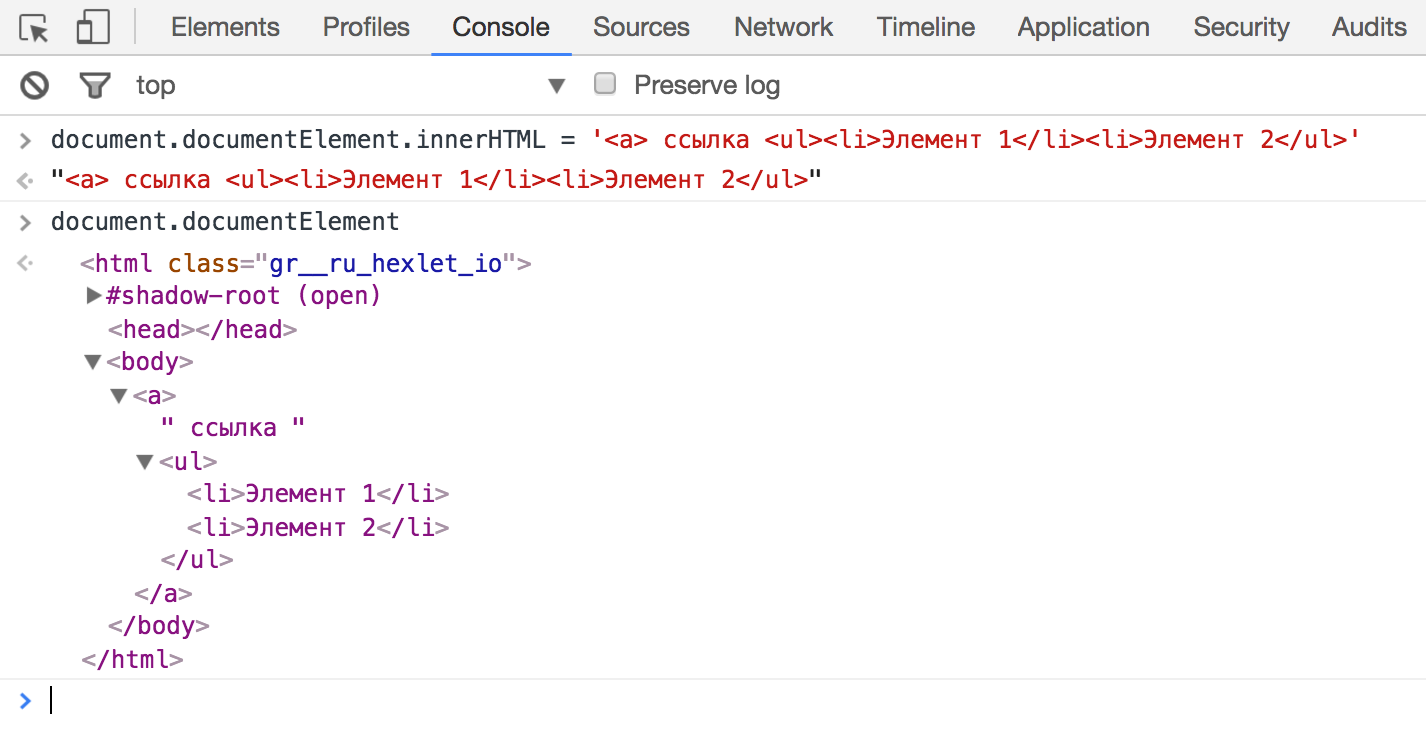Switch to the Elements tab

(225, 27)
